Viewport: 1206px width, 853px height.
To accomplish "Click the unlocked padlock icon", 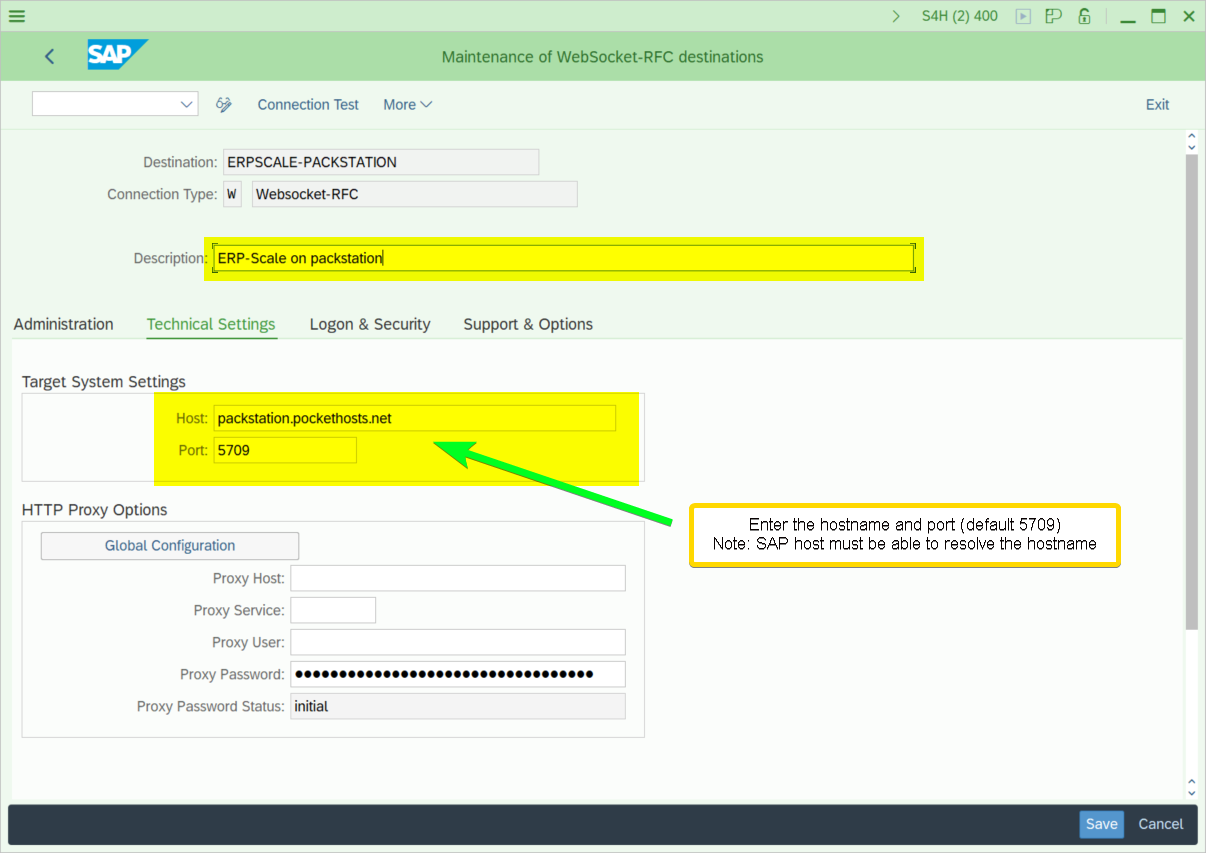I will (1084, 16).
